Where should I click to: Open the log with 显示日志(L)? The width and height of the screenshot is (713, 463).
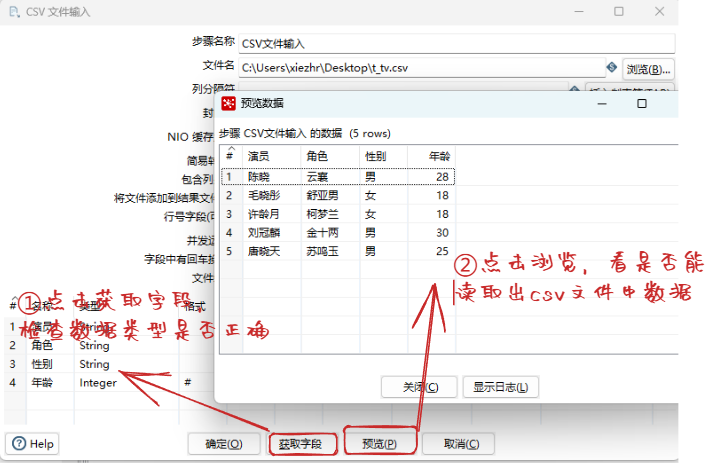point(501,387)
